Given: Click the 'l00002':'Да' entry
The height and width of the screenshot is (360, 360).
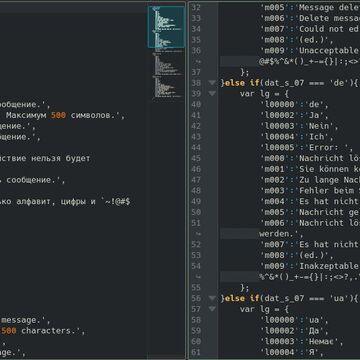Looking at the screenshot, I should coord(294,331).
